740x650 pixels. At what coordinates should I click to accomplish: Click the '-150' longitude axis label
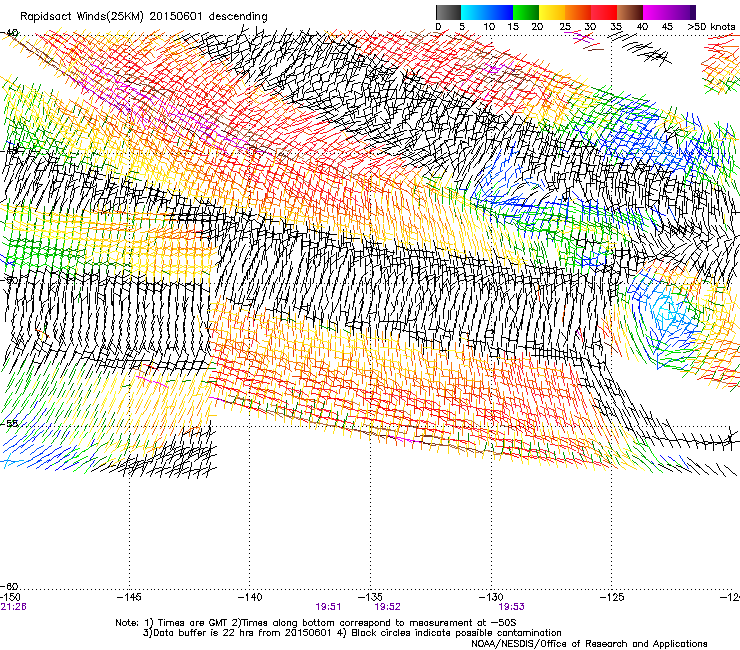pyautogui.click(x=10, y=597)
